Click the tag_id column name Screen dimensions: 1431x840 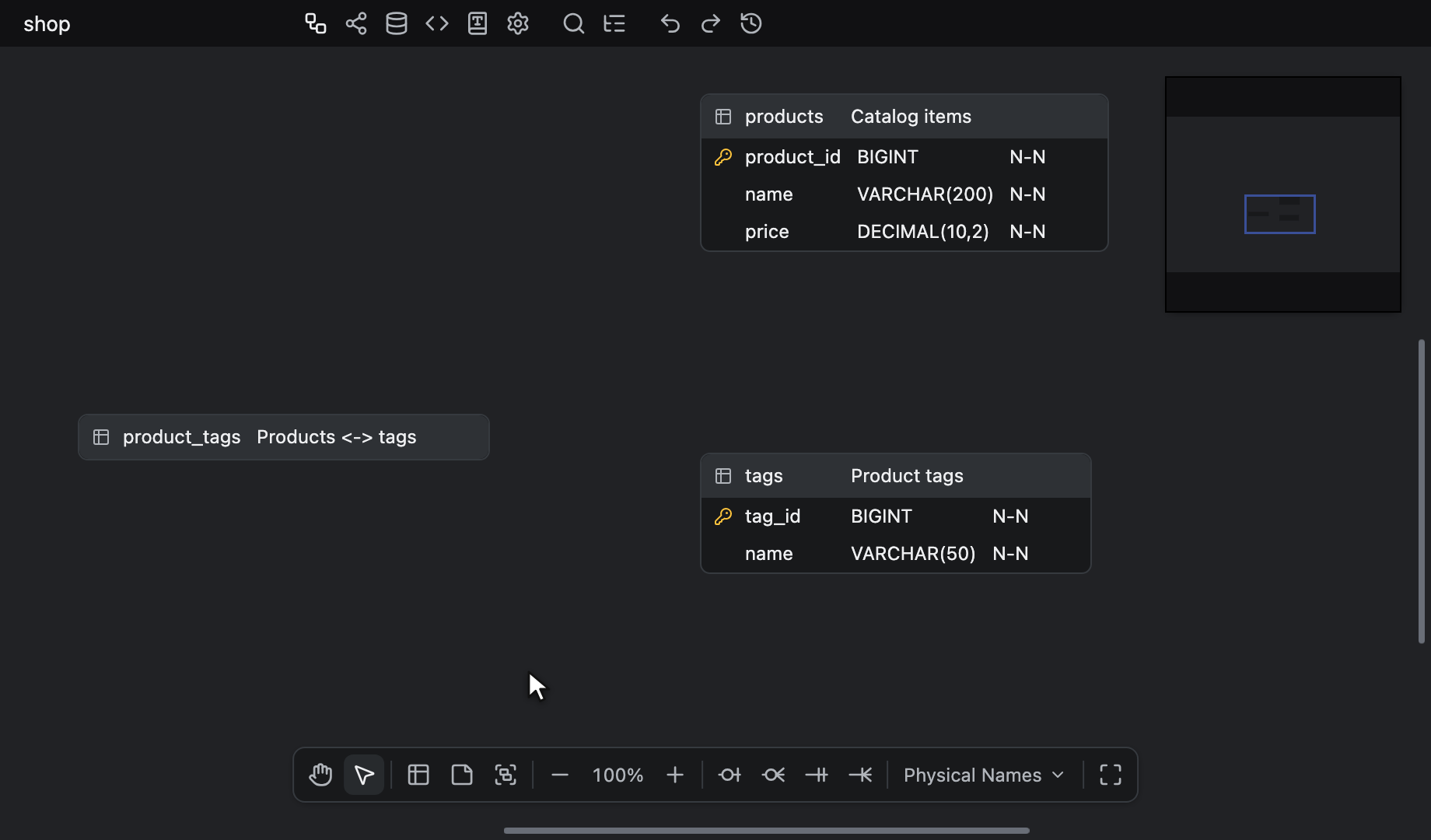[772, 516]
